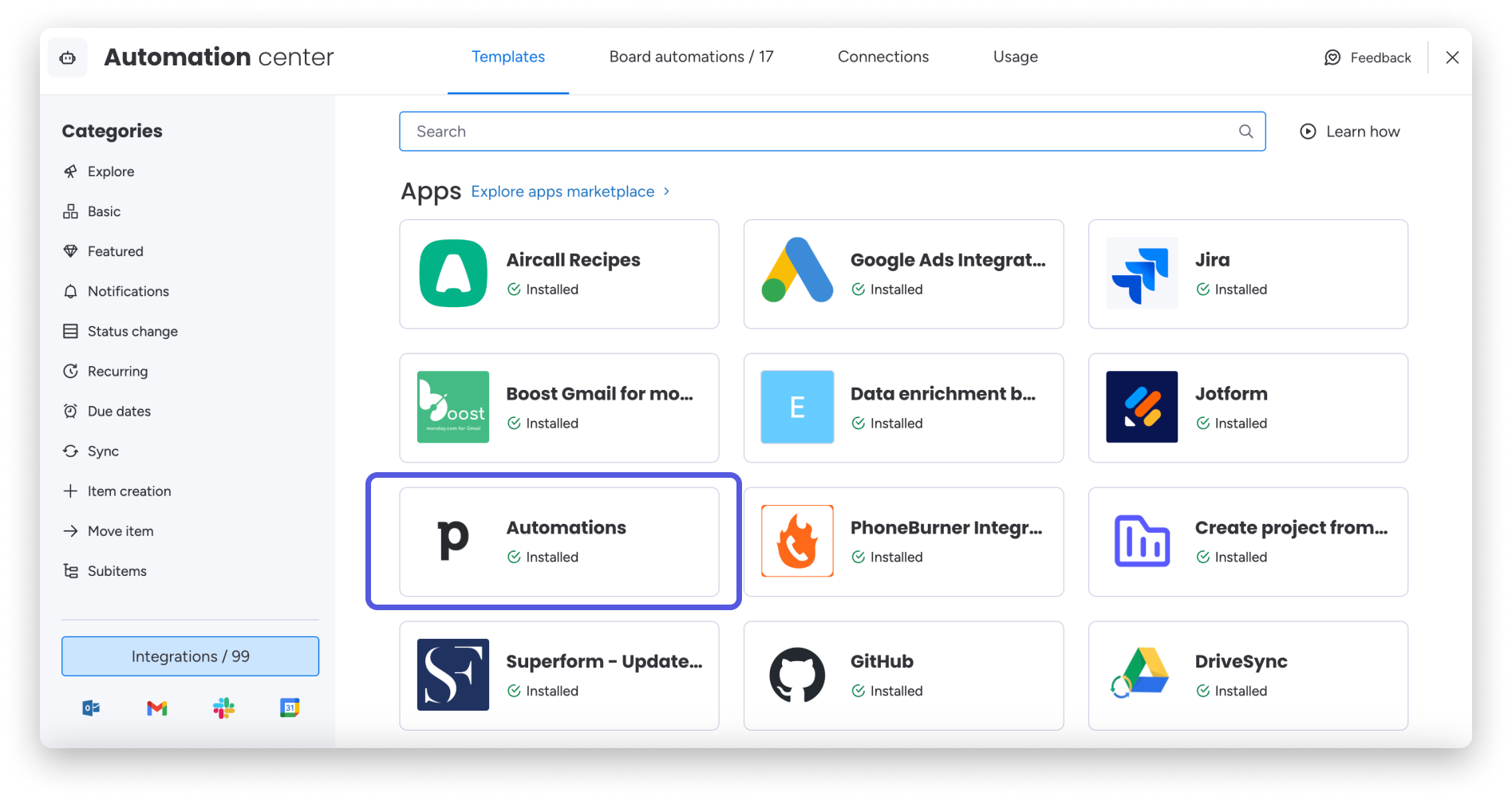Close the Automation center dialog
This screenshot has height=800, width=1512.
coord(1452,57)
